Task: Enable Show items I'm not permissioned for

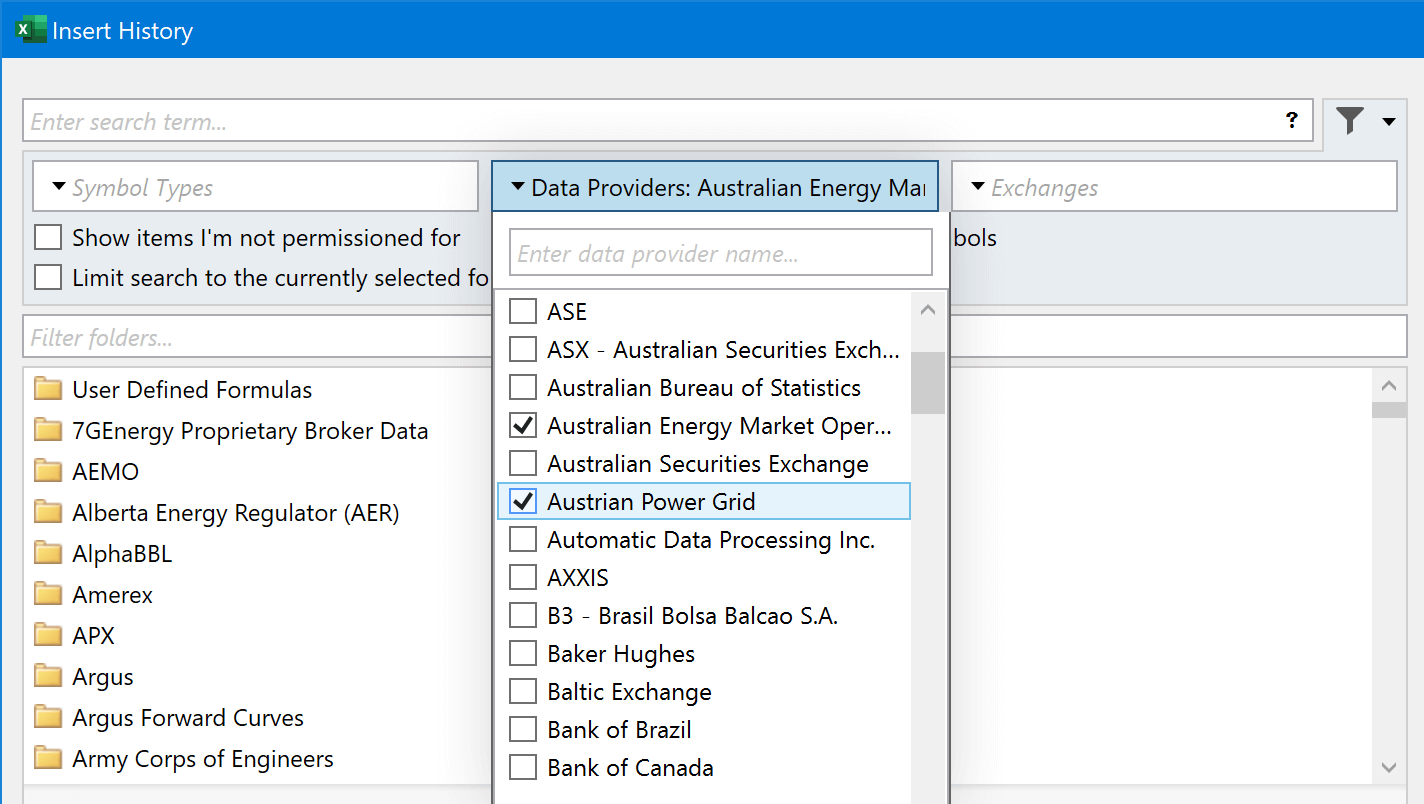Action: (48, 238)
